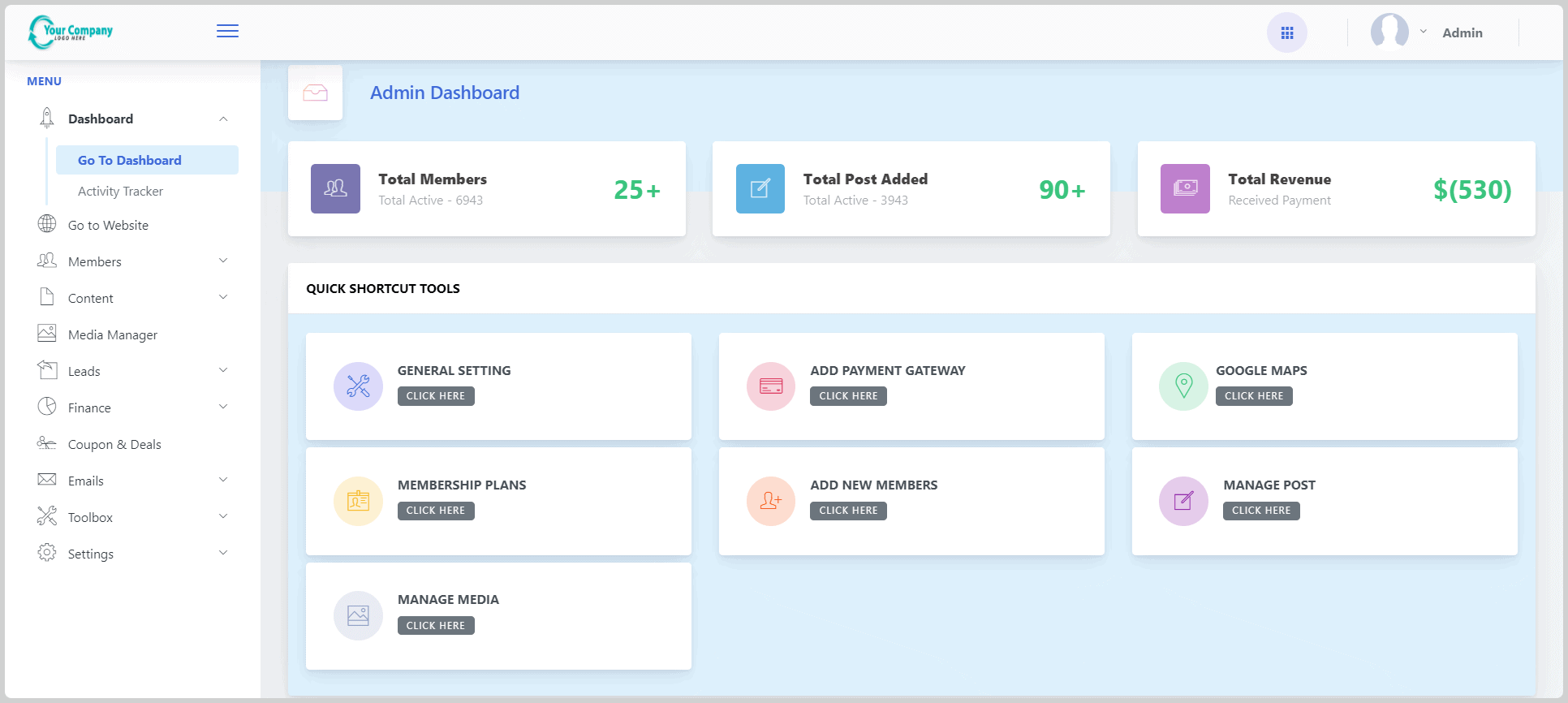Click the Google Maps pin icon
The image size is (1568, 703).
coord(1183,386)
